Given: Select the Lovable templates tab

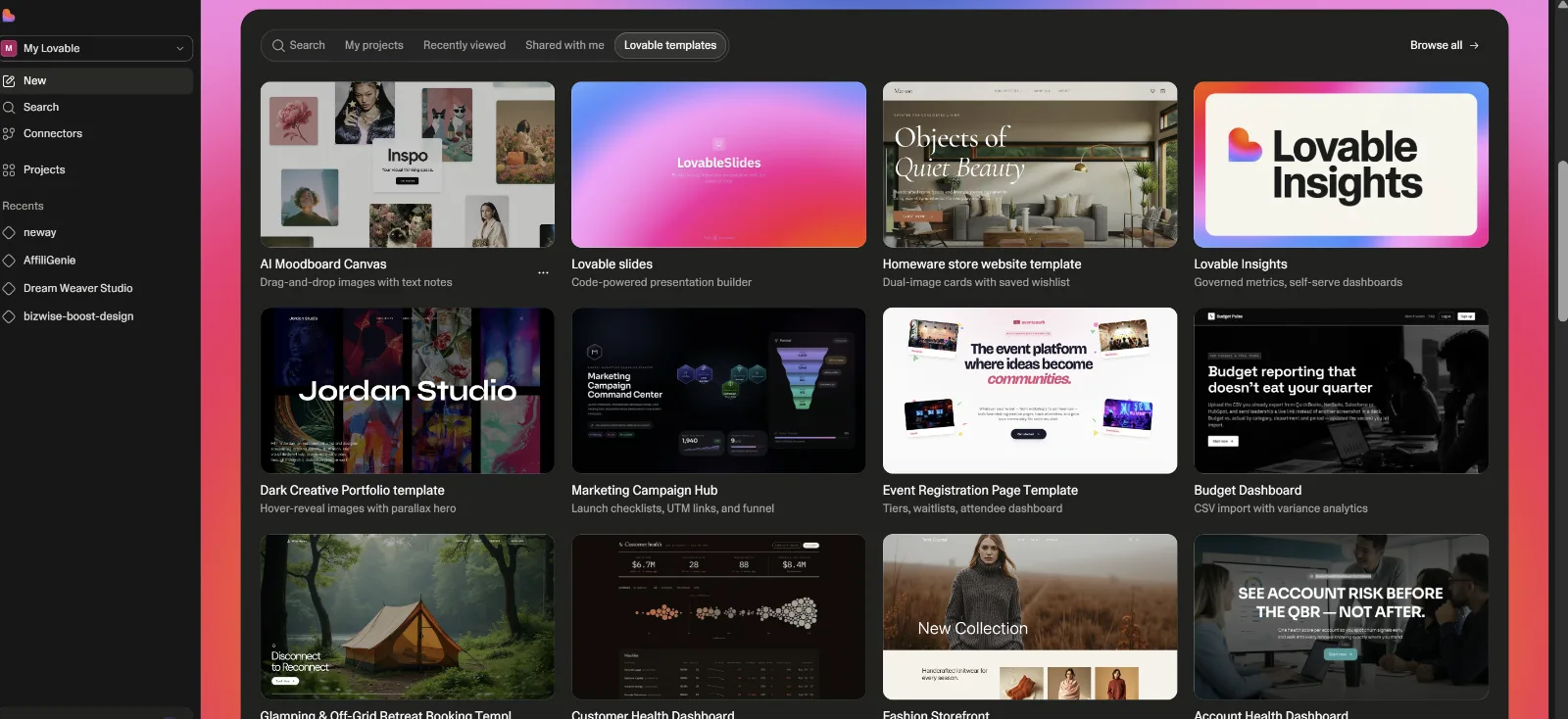Looking at the screenshot, I should pyautogui.click(x=670, y=45).
